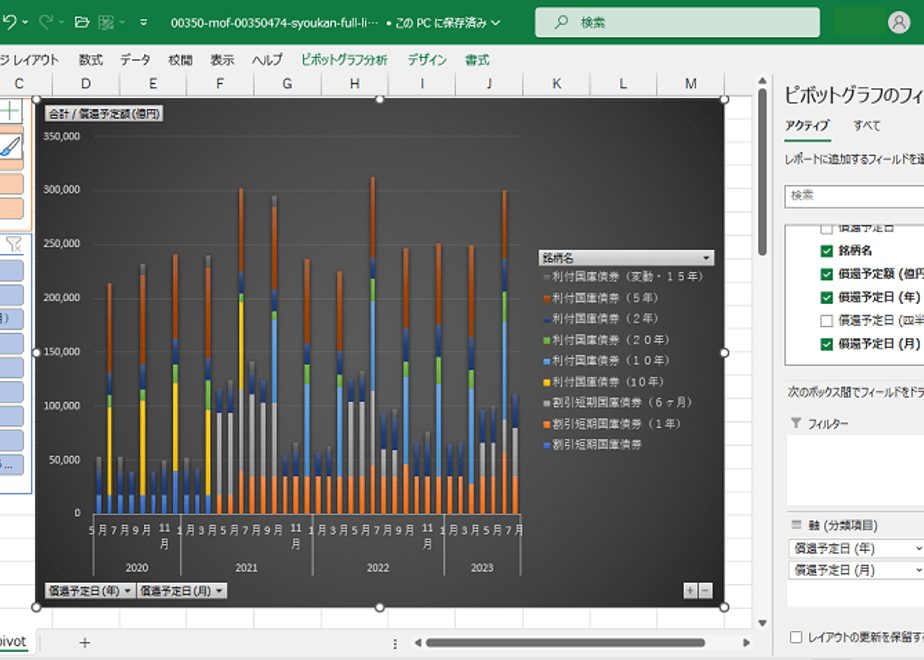Open the 銘柄名 legend field dropdown

[706, 258]
